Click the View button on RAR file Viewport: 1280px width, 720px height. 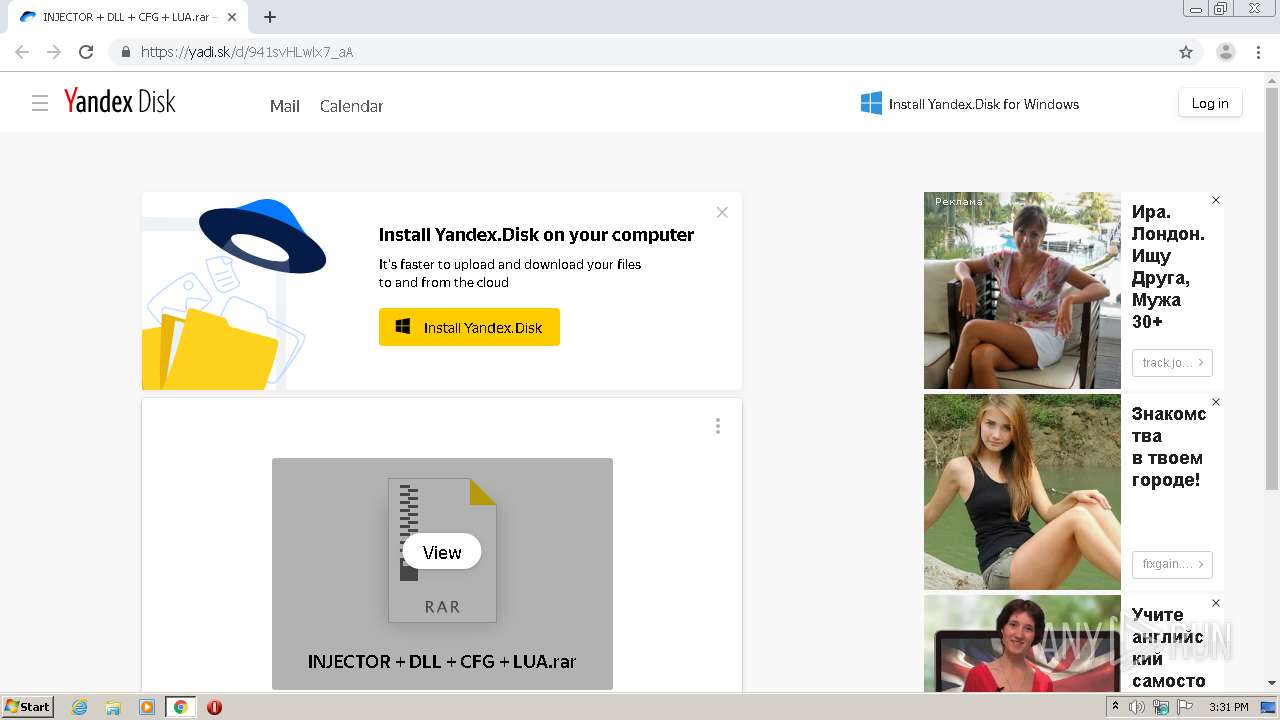tap(442, 552)
